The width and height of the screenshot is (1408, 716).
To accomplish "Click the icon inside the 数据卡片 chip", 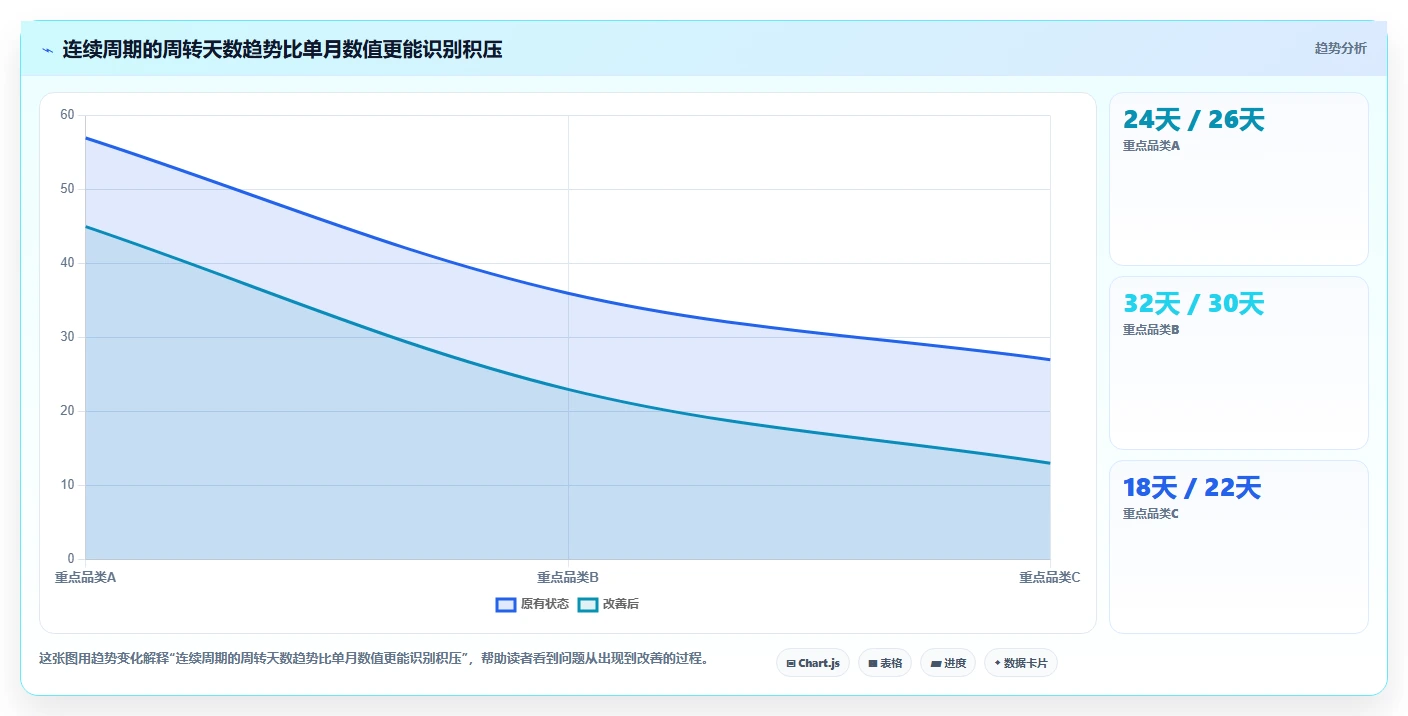I will tap(997, 663).
